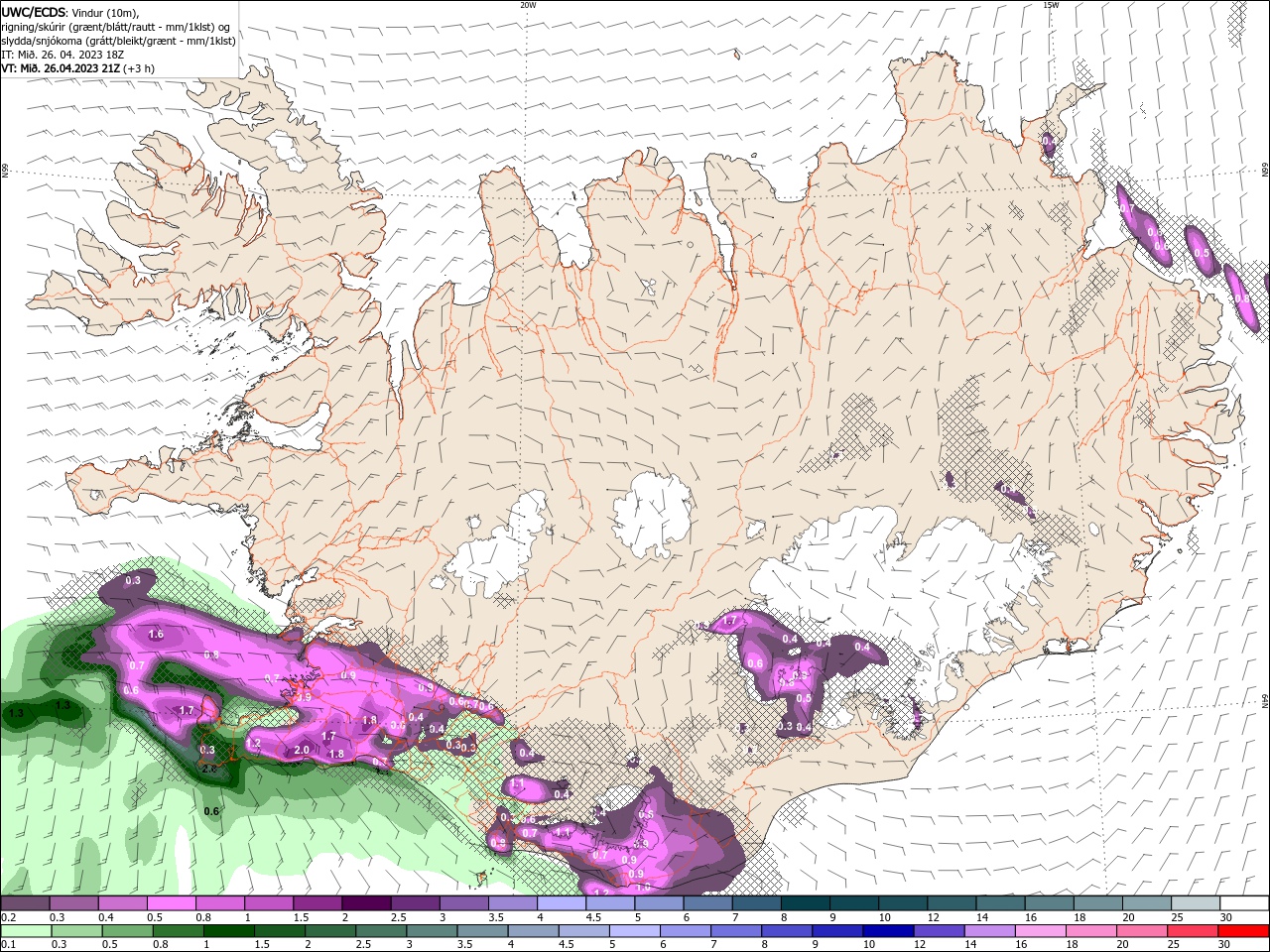Pick the darkest purple snow swatch above 2
Screen dimensions: 1270x952
366,903
